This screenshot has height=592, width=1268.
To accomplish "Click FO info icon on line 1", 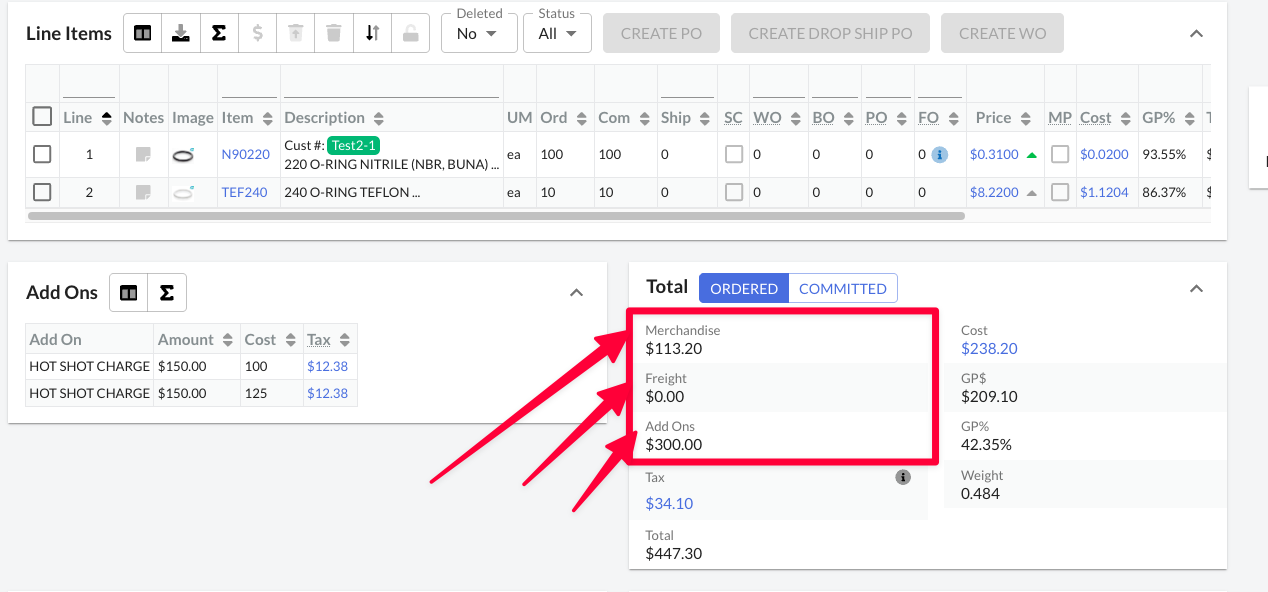I will [939, 155].
